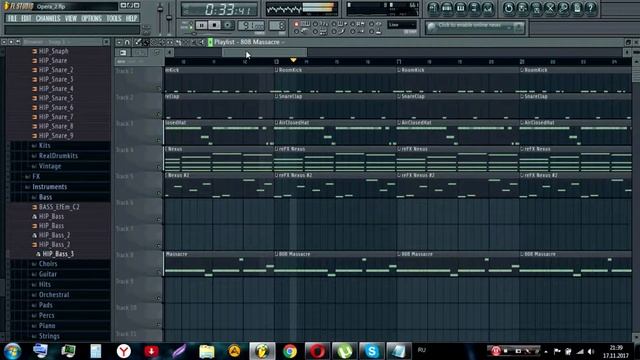Expand the Orchestral folder

point(54,294)
